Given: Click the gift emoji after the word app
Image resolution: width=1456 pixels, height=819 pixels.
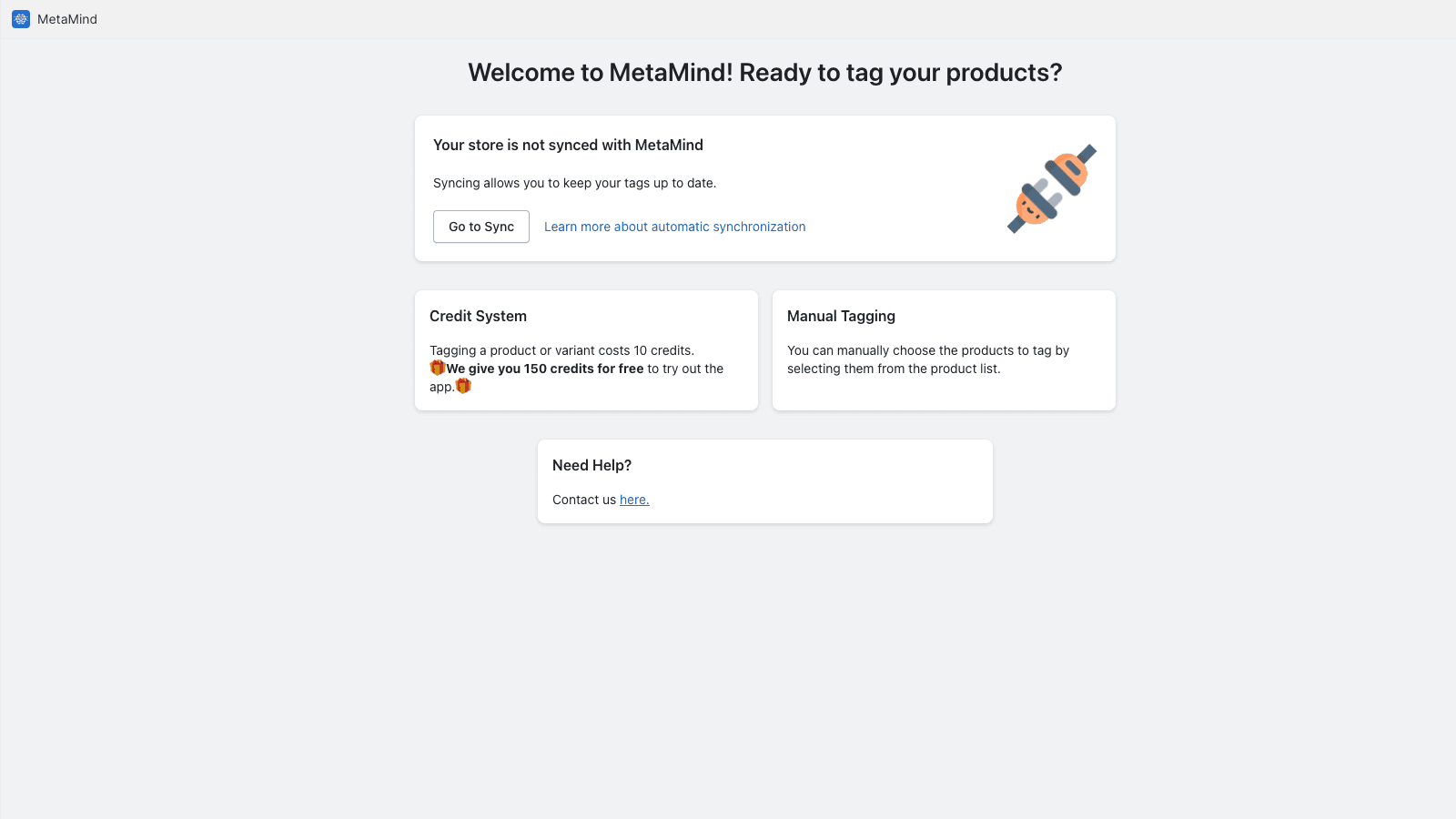Looking at the screenshot, I should 462,385.
